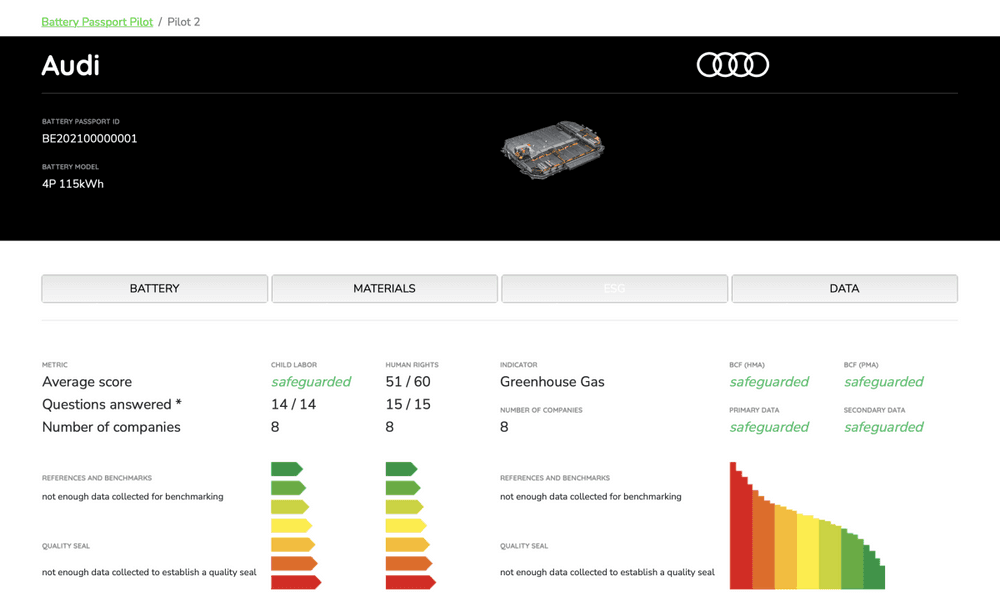The width and height of the screenshot is (1000, 613).
Task: Click the battery passport ID BE202100000001
Action: (x=89, y=139)
